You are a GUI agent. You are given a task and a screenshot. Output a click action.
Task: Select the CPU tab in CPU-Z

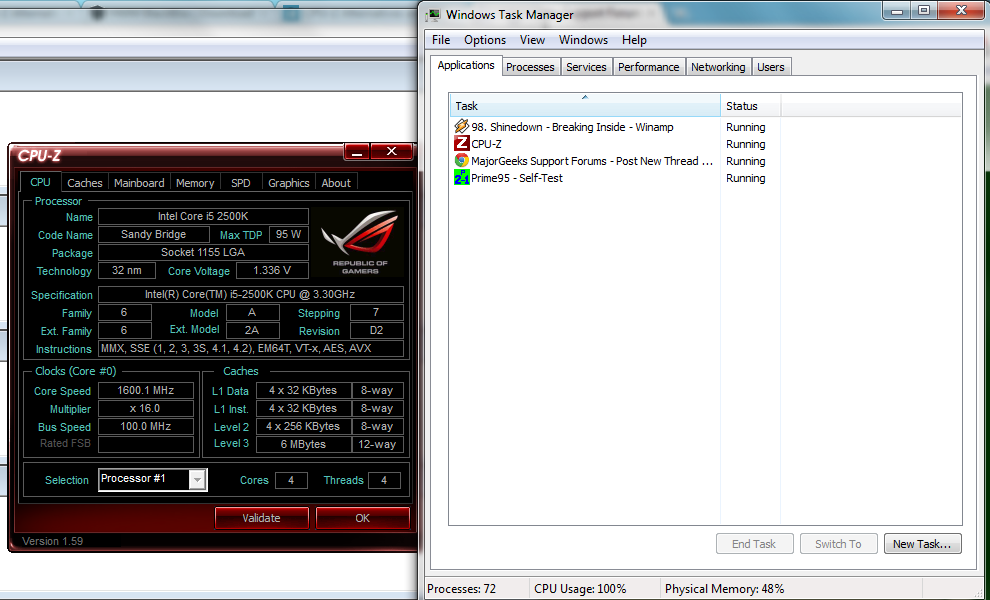point(40,182)
